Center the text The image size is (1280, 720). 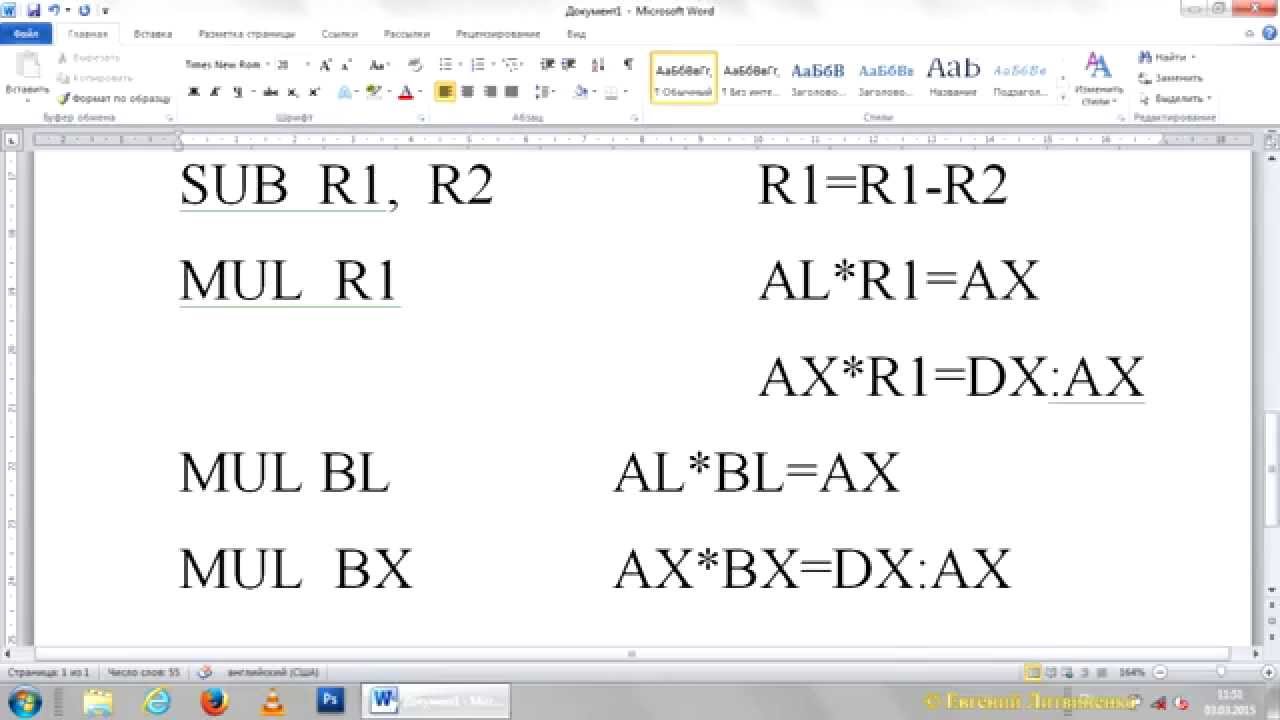click(x=467, y=92)
